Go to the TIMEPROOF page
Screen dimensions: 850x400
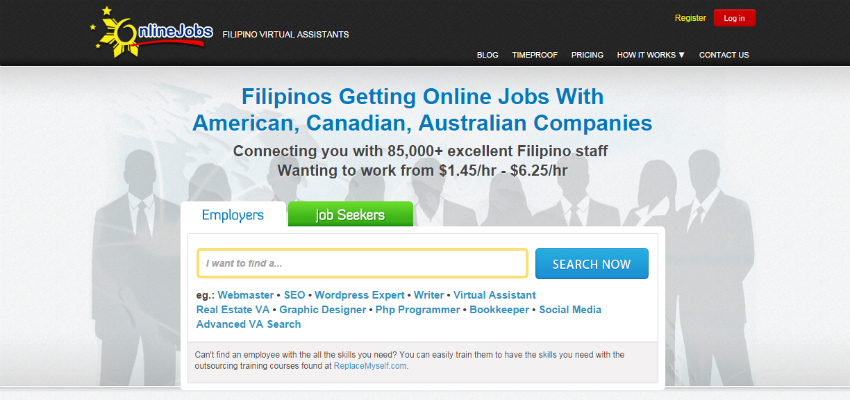535,55
